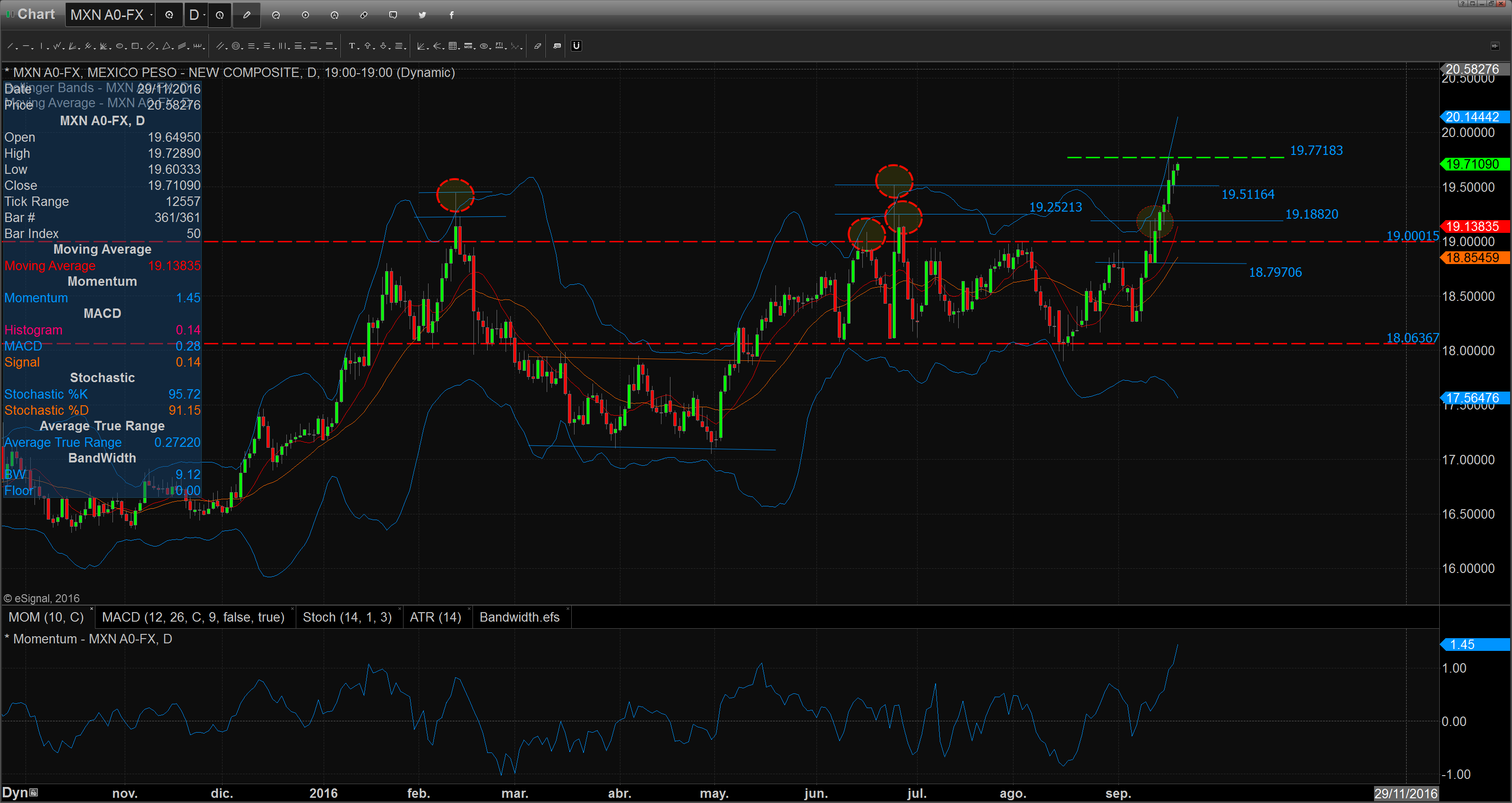The height and width of the screenshot is (803, 1512).
Task: Click the 20.14442 upper band marker
Action: coord(1475,117)
